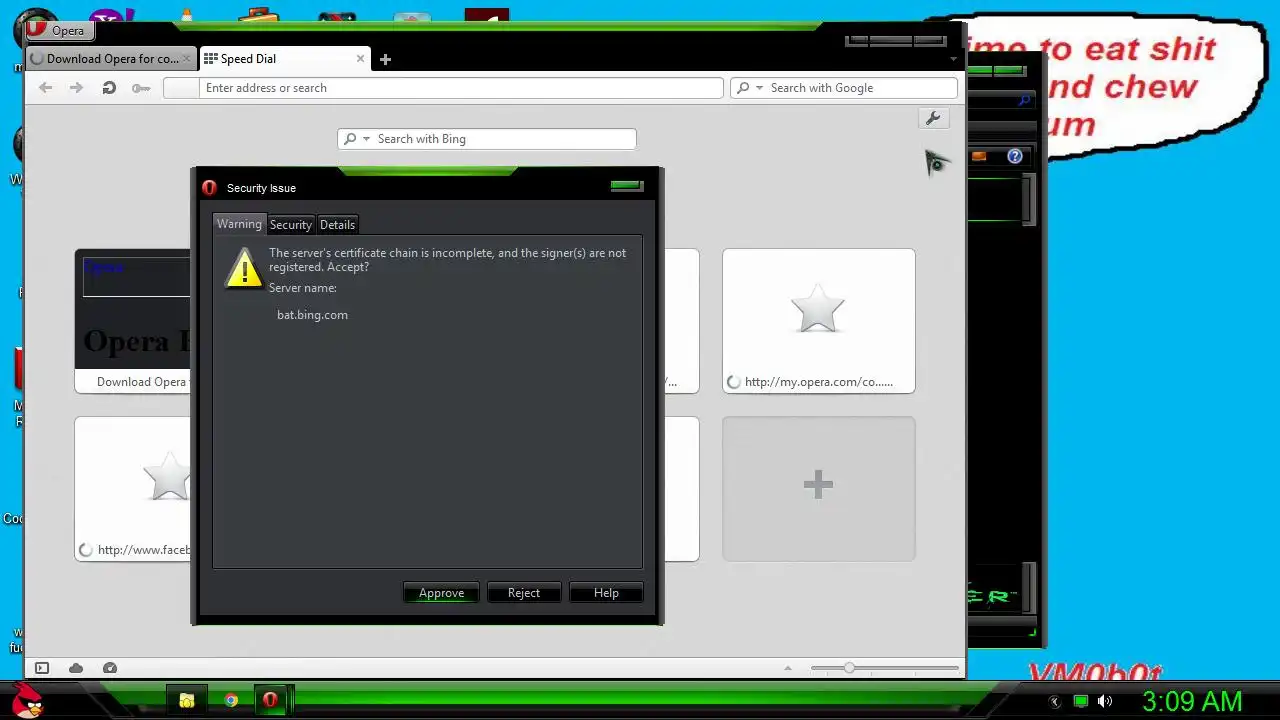Viewport: 1280px width, 720px height.
Task: Open the zoom menu arrow beside slider
Action: [x=788, y=668]
